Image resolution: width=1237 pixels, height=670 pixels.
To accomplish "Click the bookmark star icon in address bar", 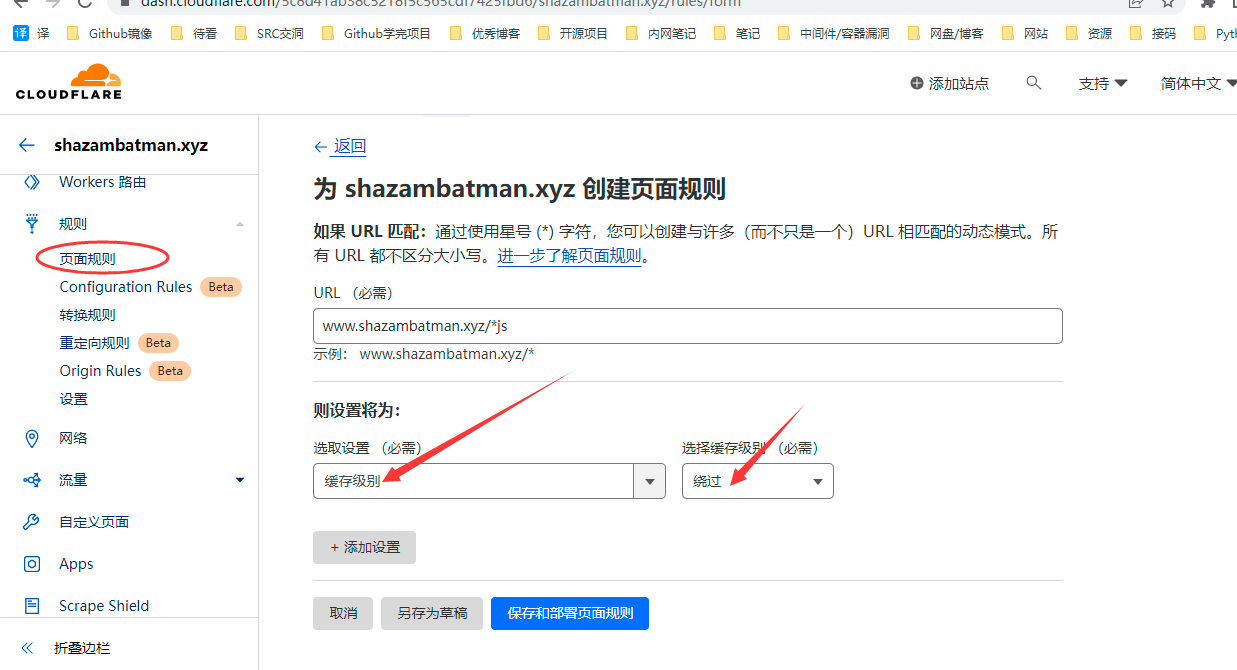I will pyautogui.click(x=1167, y=3).
